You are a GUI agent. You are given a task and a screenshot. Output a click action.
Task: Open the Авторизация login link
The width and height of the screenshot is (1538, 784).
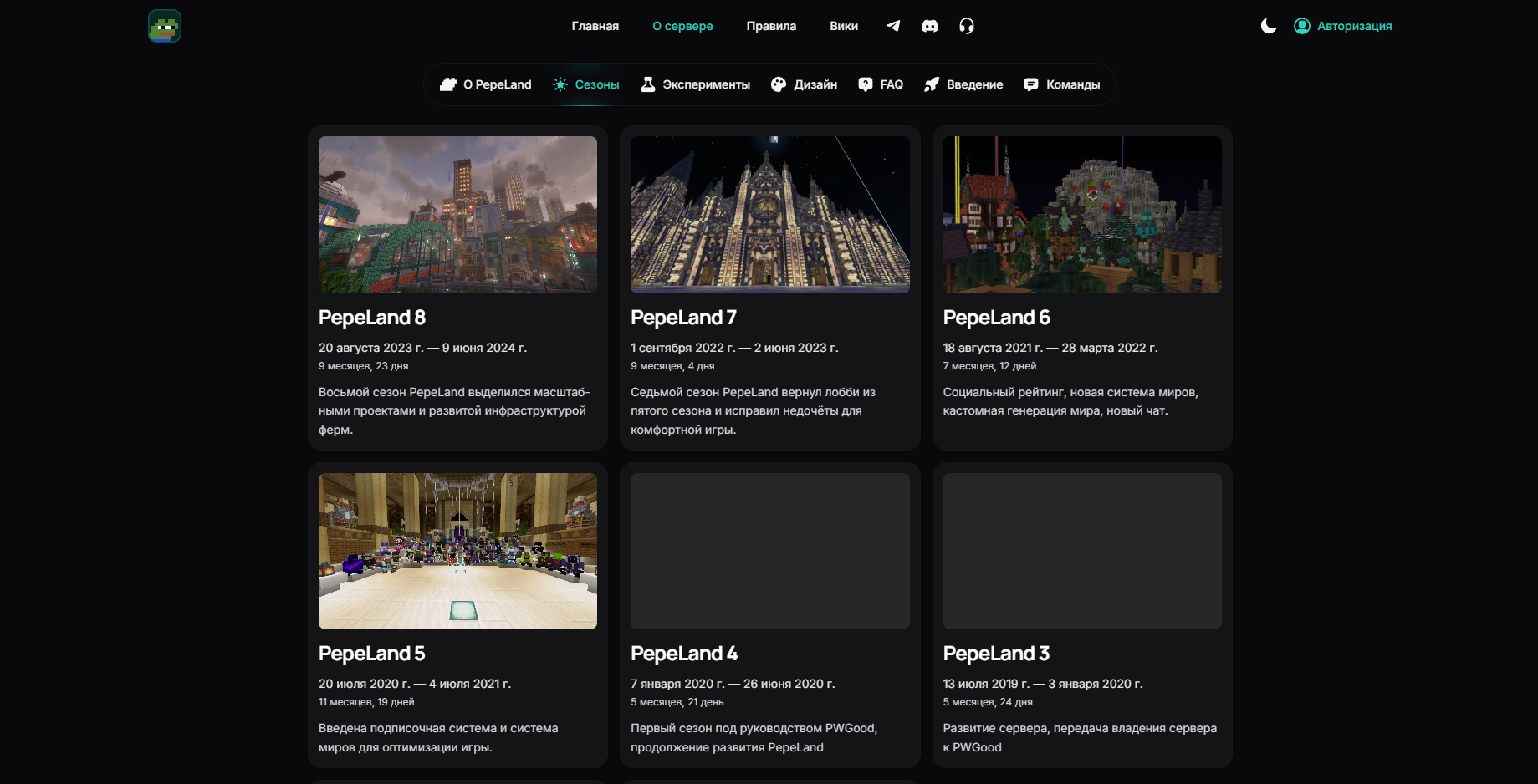[x=1355, y=26]
